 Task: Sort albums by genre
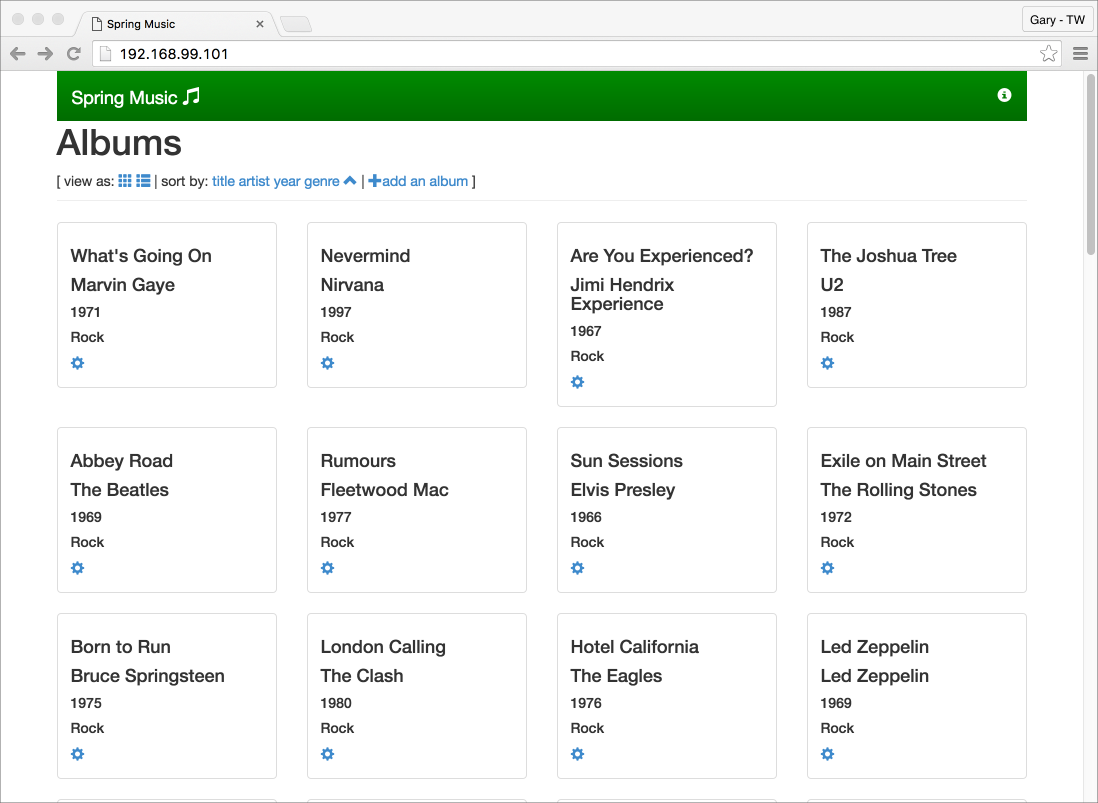(x=321, y=182)
